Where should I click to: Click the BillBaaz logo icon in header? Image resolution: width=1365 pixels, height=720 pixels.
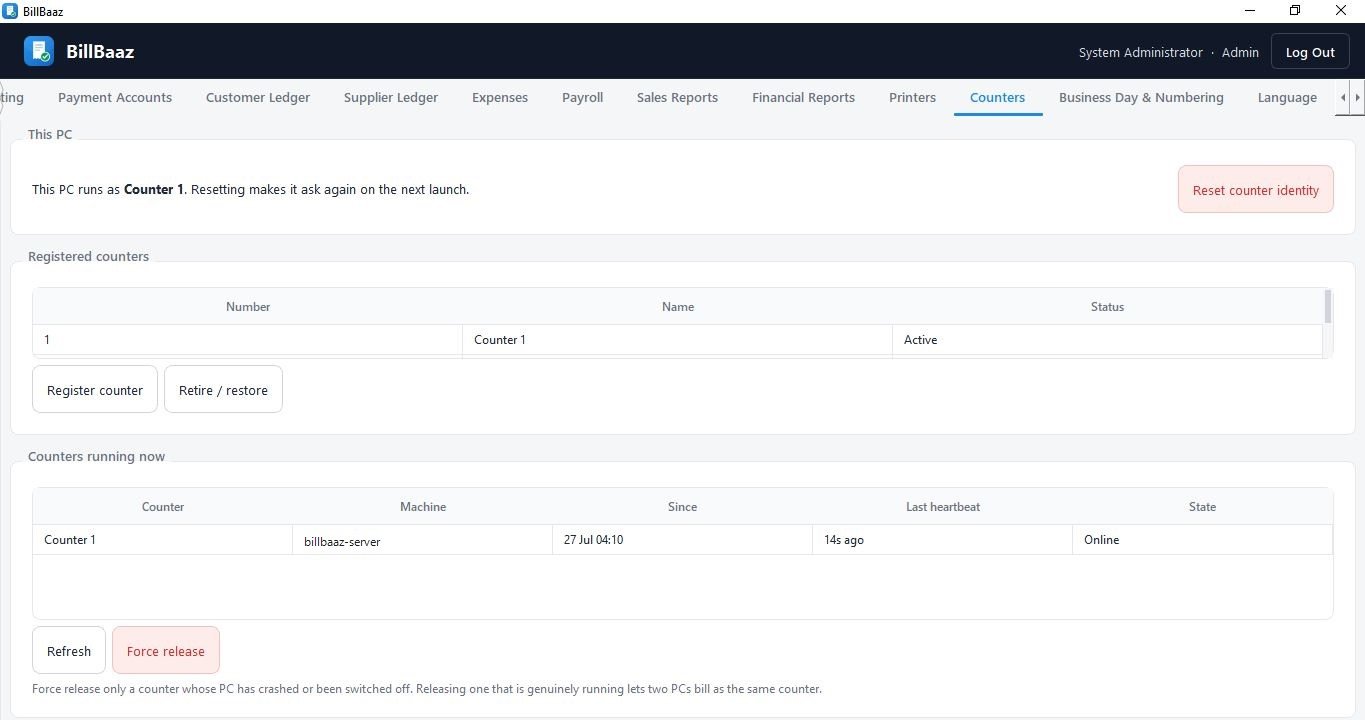[39, 51]
